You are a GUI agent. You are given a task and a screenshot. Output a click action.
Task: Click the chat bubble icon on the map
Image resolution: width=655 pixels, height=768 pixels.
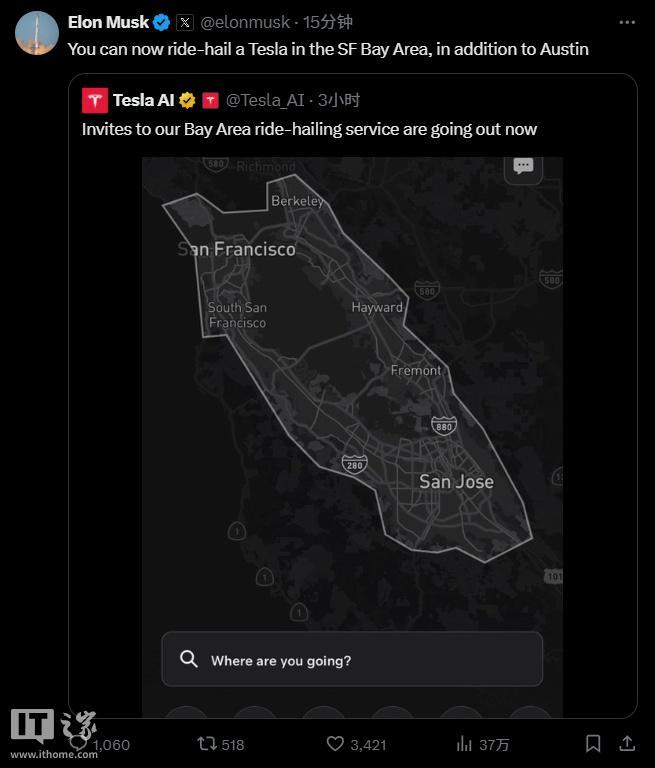pos(523,167)
